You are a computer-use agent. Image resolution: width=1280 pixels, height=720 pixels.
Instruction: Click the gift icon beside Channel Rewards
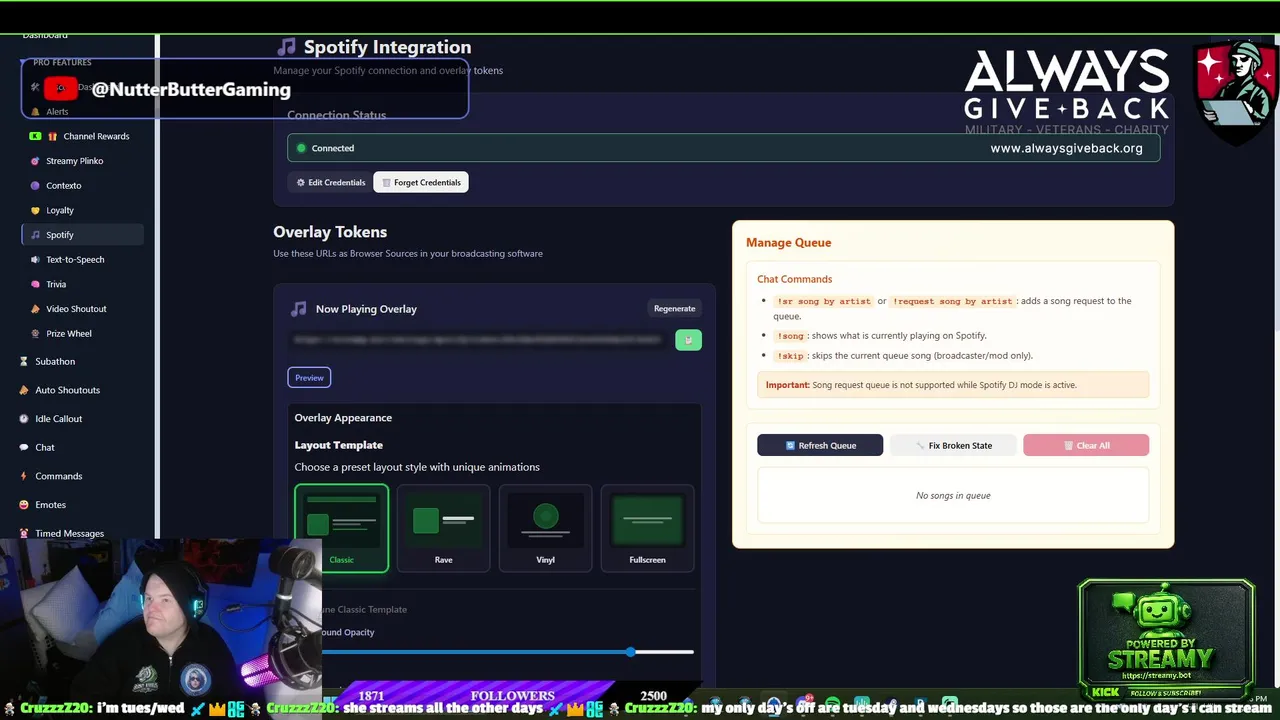tap(52, 136)
